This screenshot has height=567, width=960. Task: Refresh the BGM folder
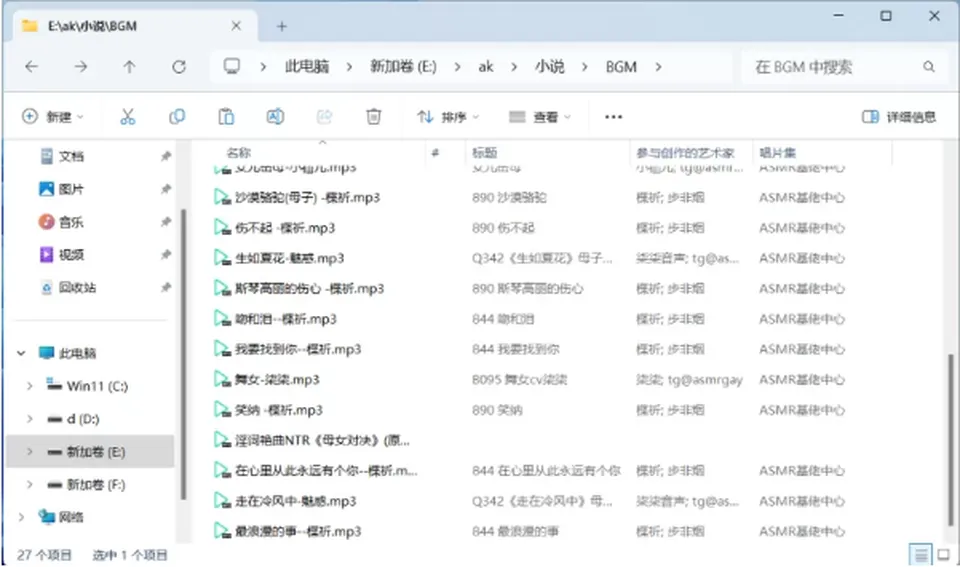coord(178,67)
